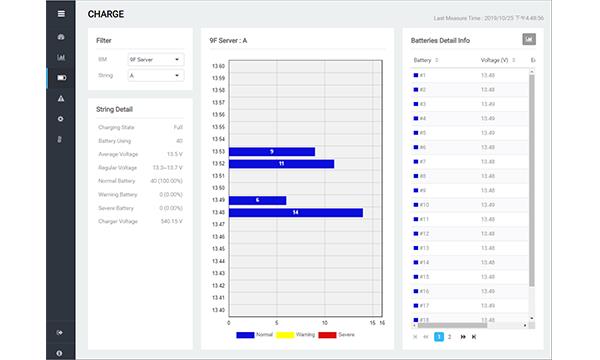Click battery #1 blue status square
Image resolution: width=600 pixels, height=360 pixels.
point(416,75)
